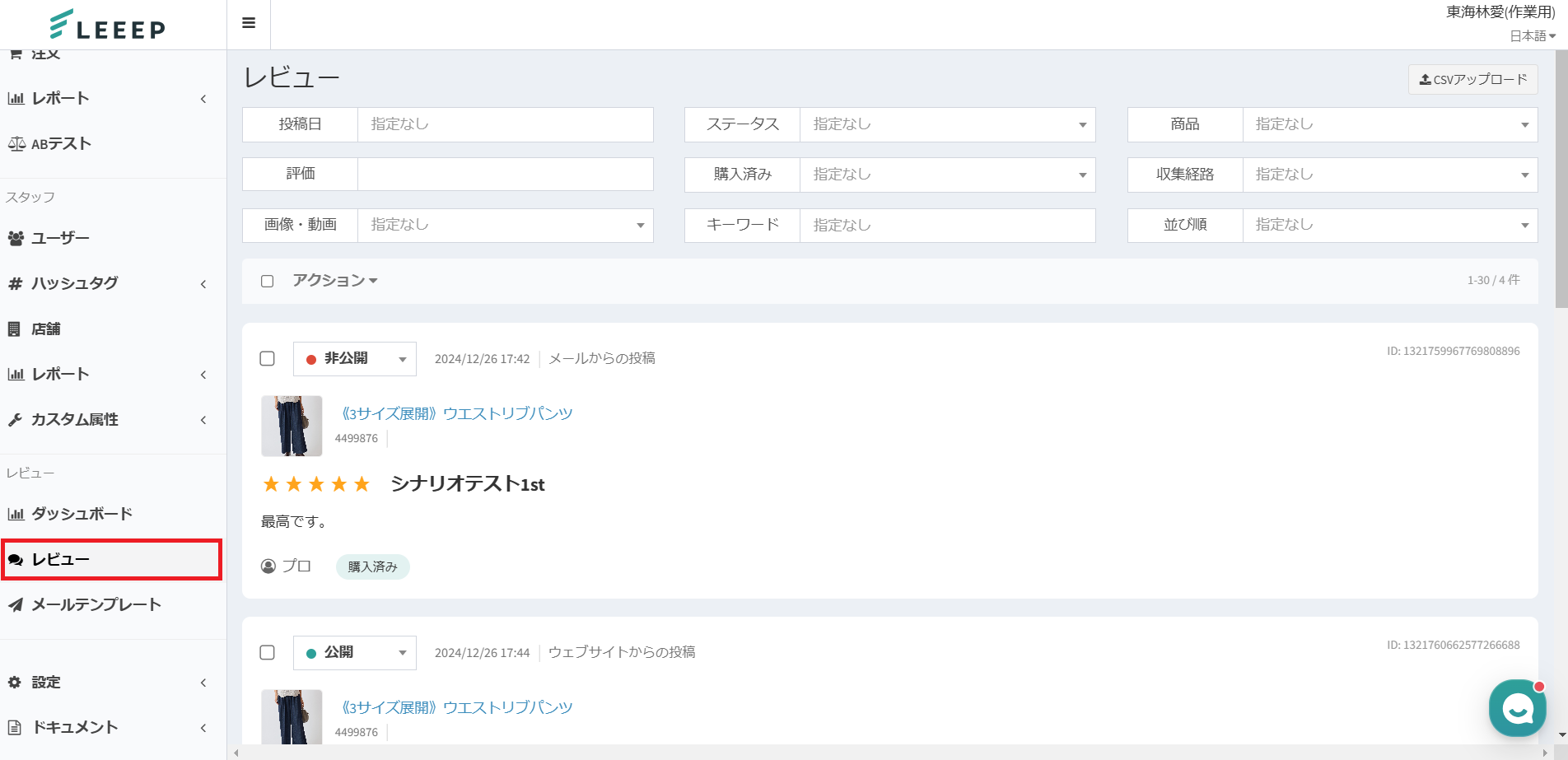Open the 画像・動画 filter dropdown

pyautogui.click(x=506, y=225)
